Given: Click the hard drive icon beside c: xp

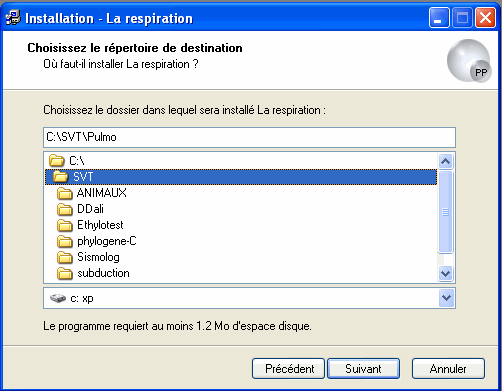Looking at the screenshot, I should [58, 298].
